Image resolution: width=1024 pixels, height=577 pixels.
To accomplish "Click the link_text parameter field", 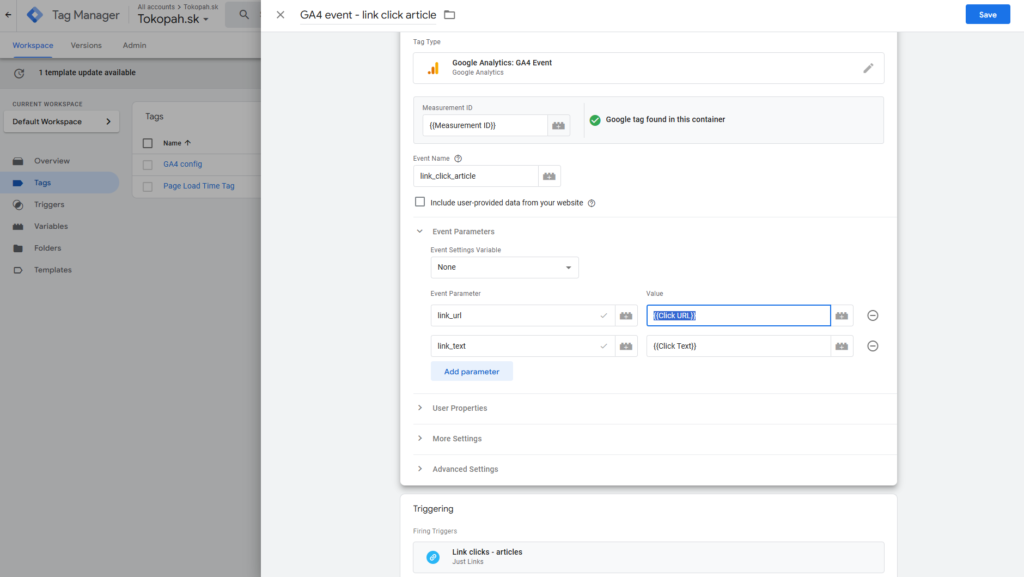I will click(522, 346).
